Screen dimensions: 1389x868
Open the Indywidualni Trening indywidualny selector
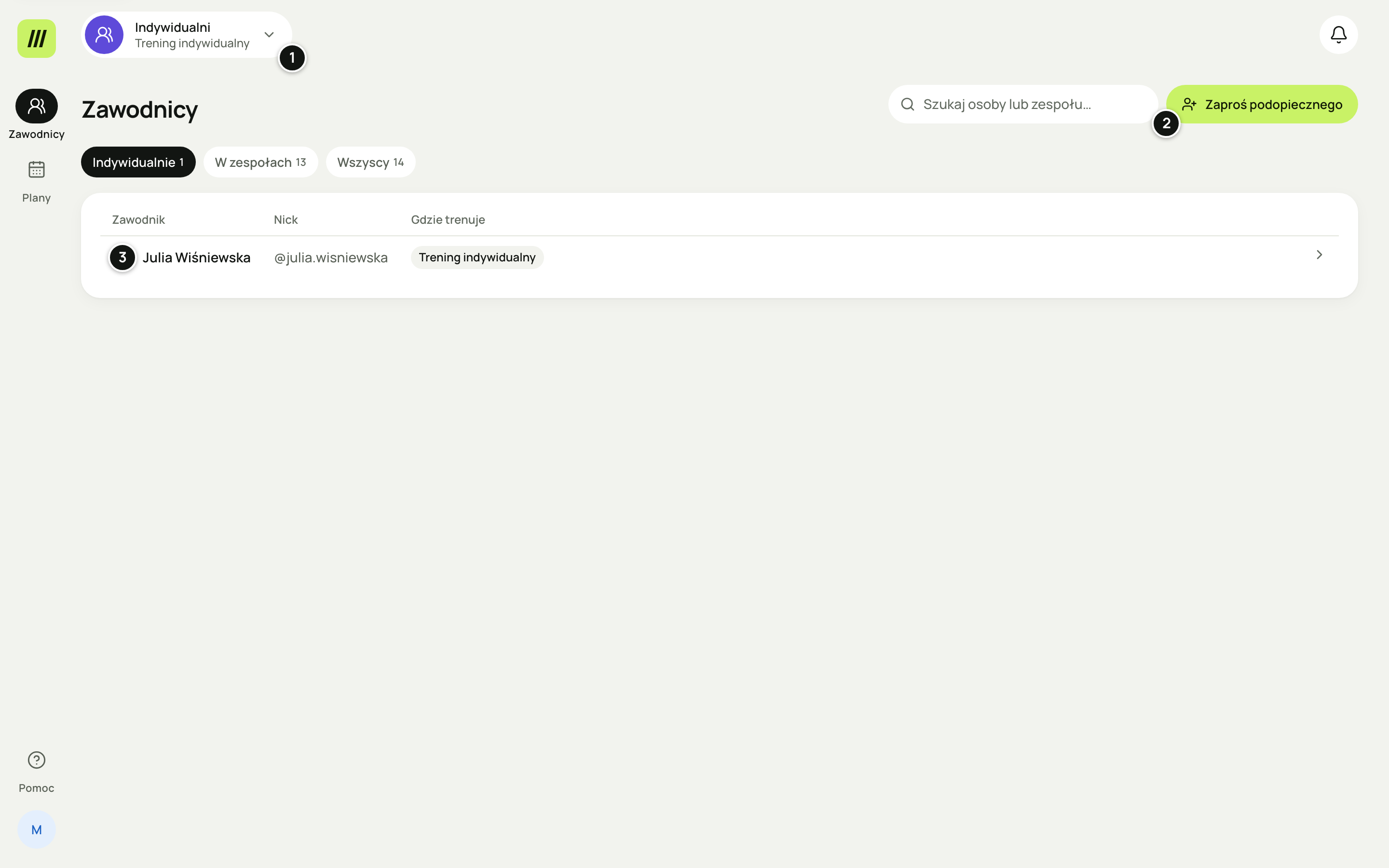pyautogui.click(x=187, y=35)
